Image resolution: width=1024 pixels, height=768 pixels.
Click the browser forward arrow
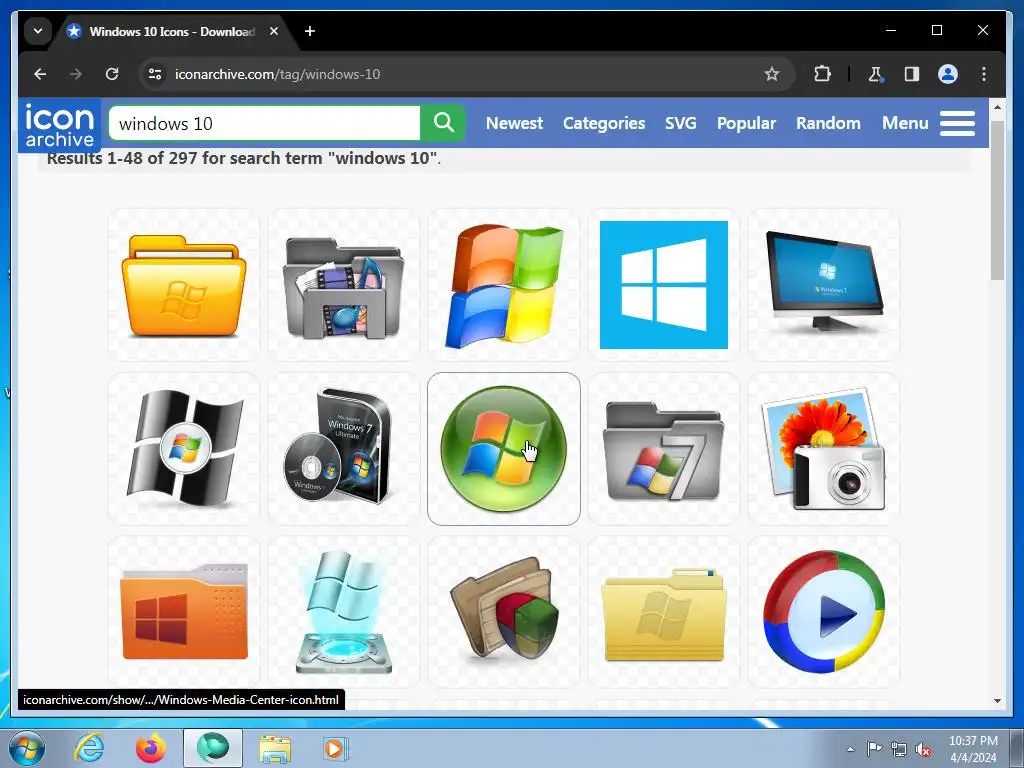pyautogui.click(x=76, y=74)
